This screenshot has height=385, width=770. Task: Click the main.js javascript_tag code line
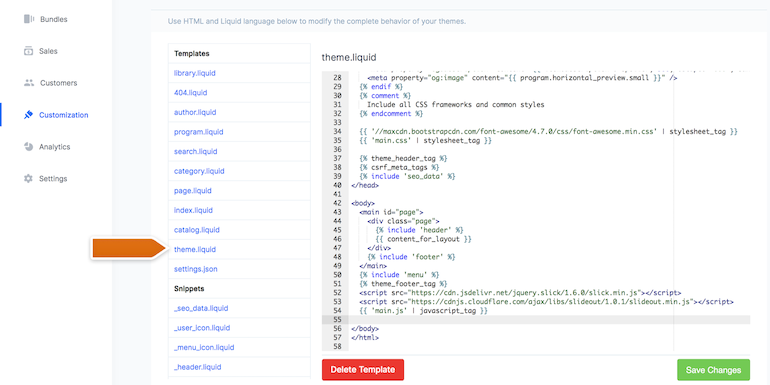coord(424,311)
